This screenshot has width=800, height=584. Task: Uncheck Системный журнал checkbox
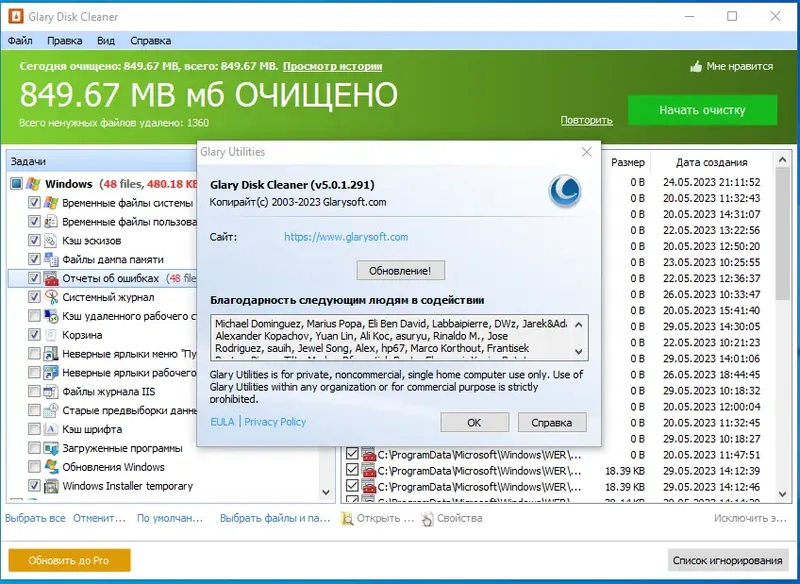[34, 297]
